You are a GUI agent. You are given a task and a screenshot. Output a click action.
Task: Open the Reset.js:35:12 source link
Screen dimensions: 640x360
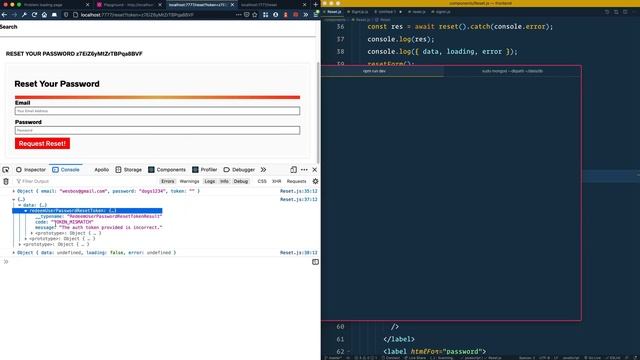click(298, 191)
